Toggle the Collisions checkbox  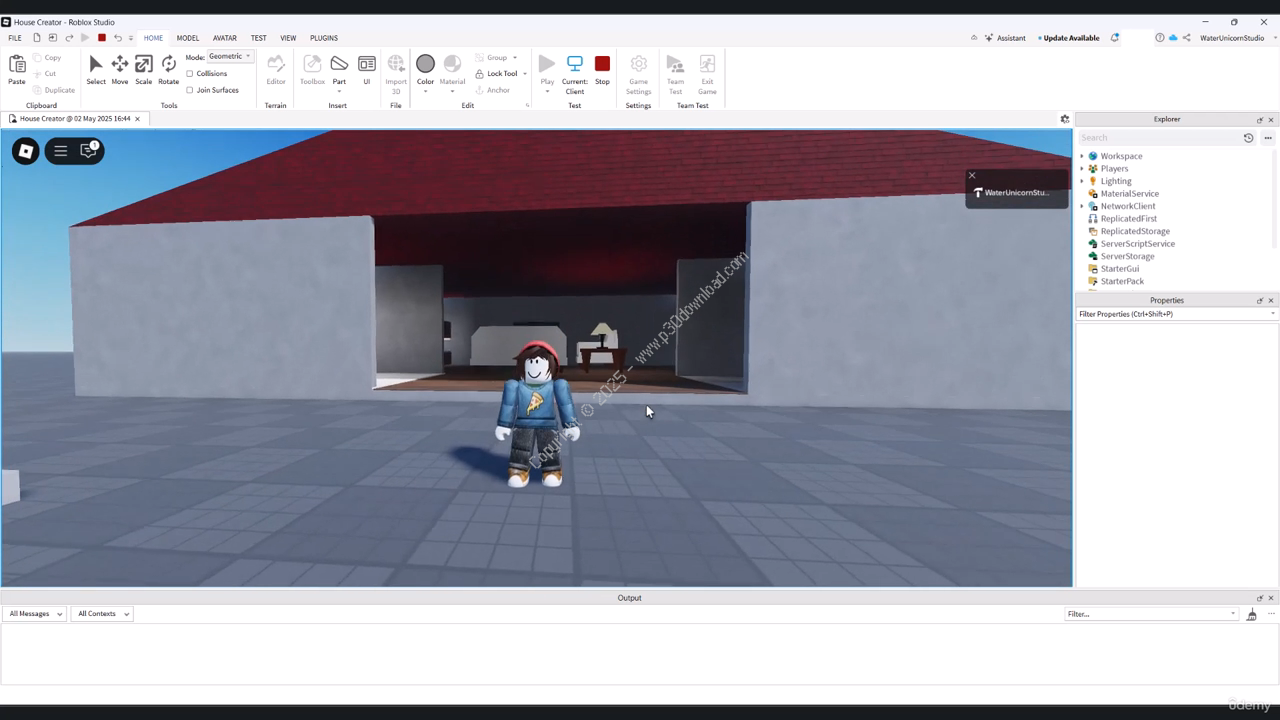[190, 73]
